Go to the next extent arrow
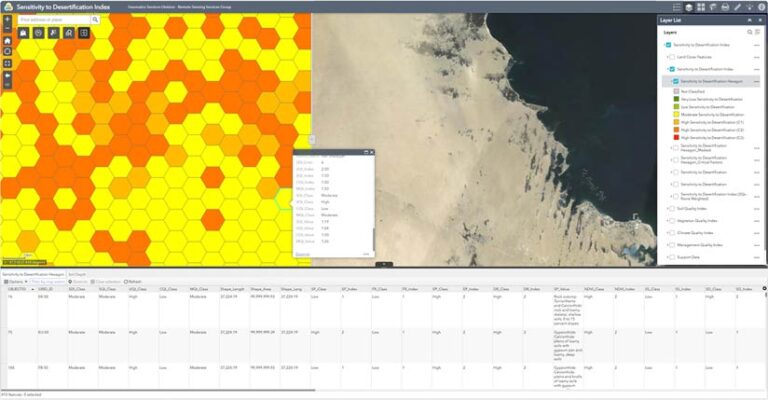This screenshot has height=400, width=768. (7, 84)
